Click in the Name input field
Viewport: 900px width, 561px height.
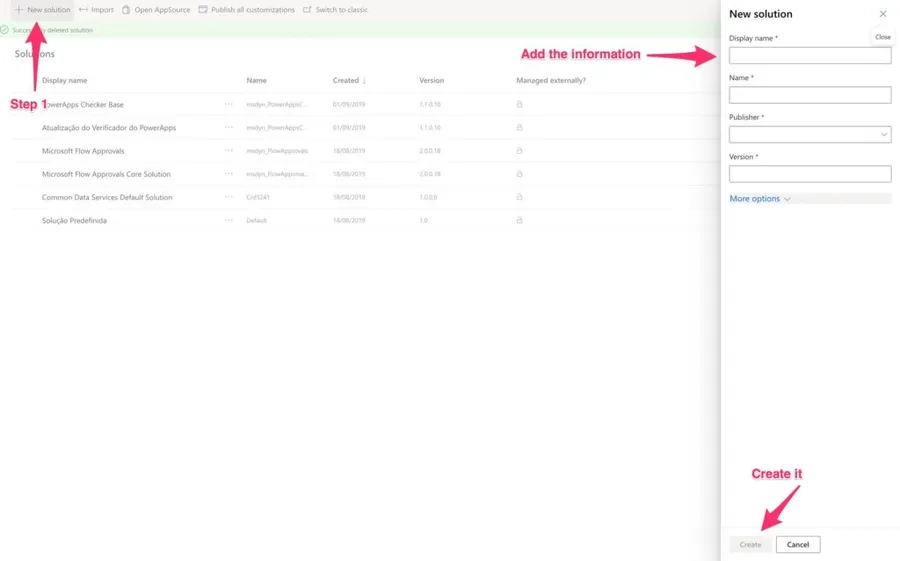tap(809, 95)
